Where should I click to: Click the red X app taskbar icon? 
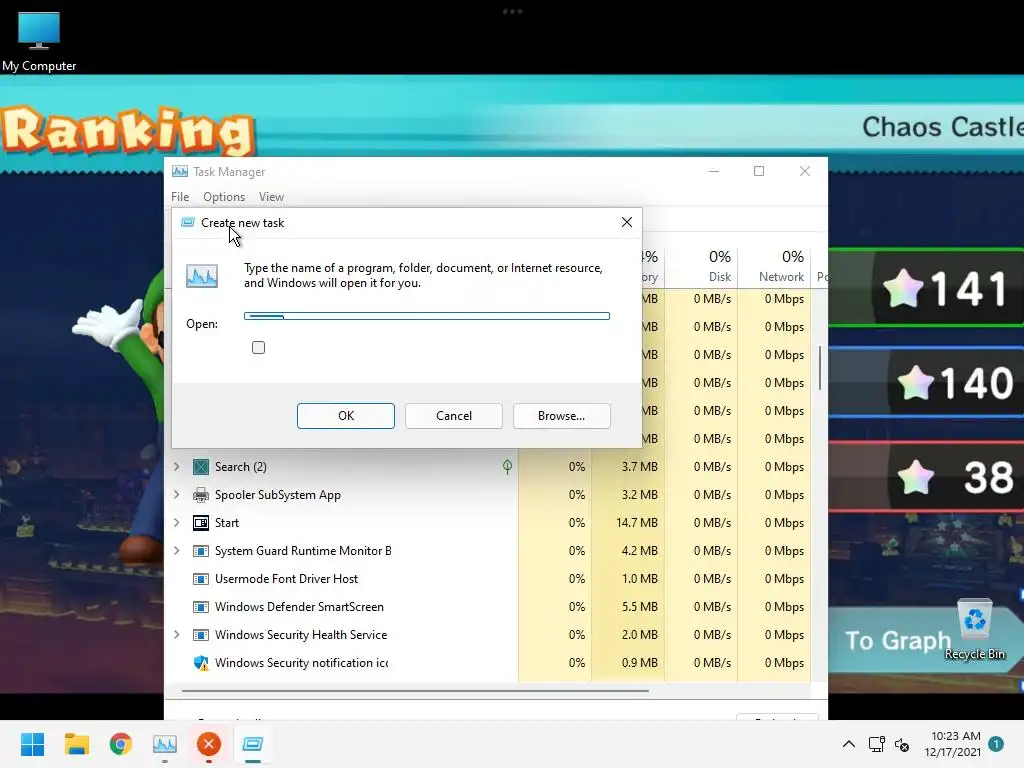pos(209,744)
